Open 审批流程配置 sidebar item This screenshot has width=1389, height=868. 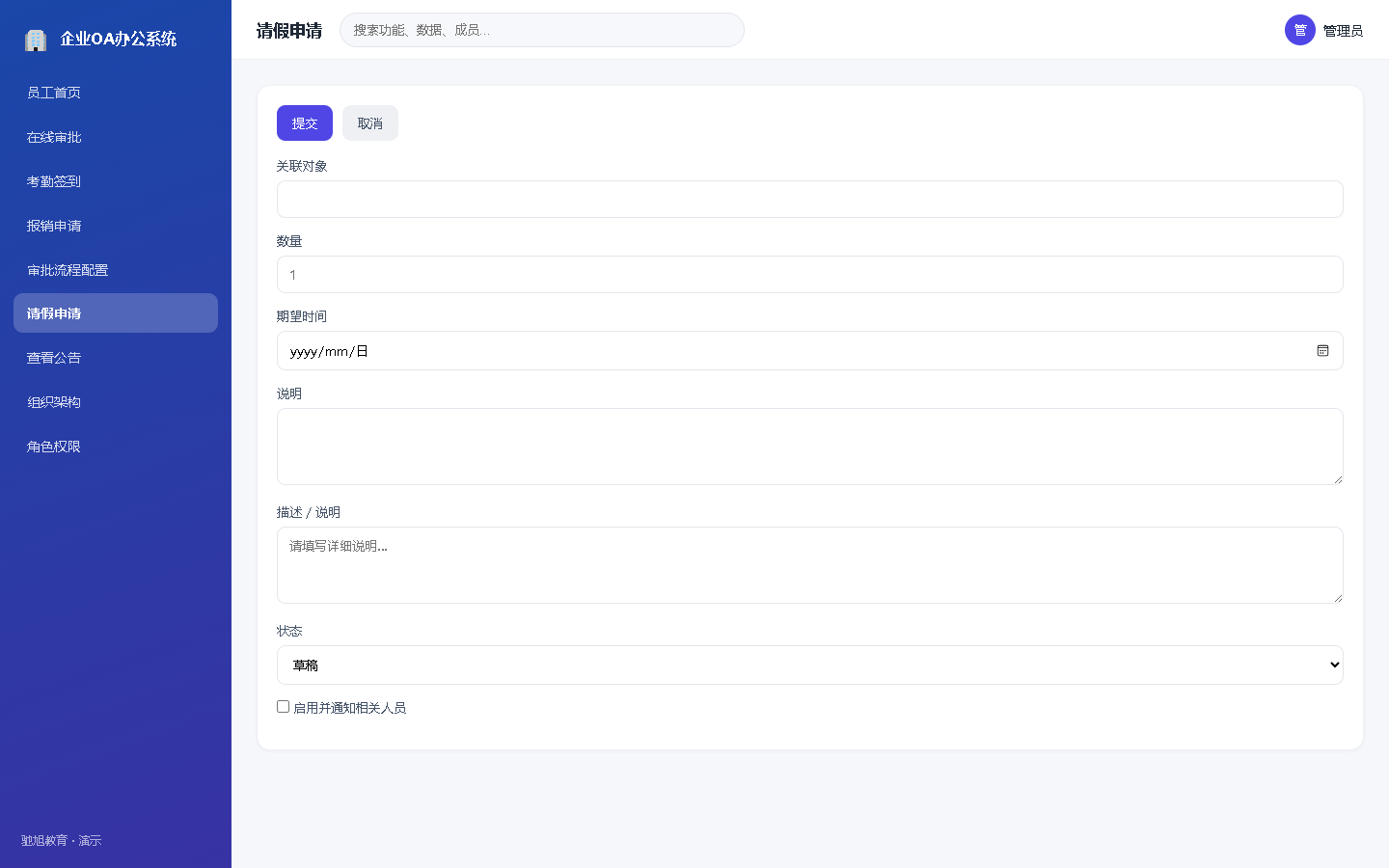[116, 270]
